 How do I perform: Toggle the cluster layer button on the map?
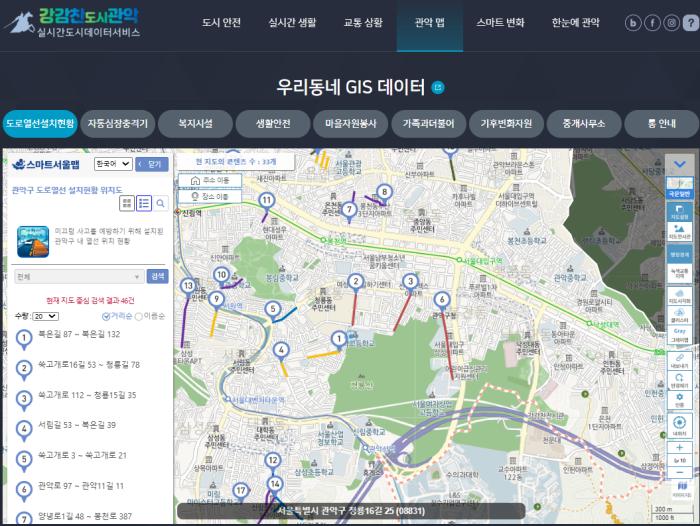point(679,315)
